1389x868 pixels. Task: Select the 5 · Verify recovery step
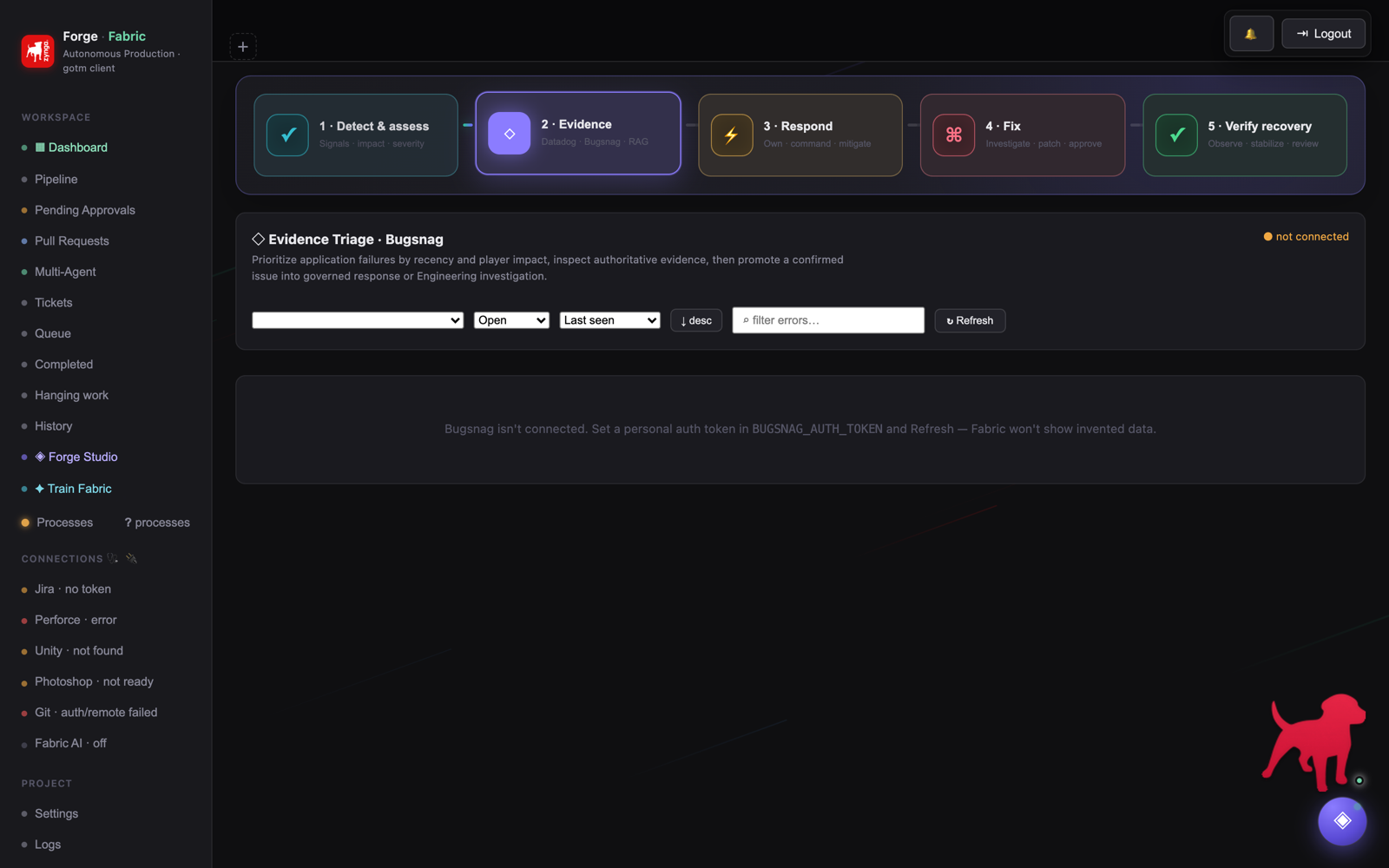click(1245, 135)
